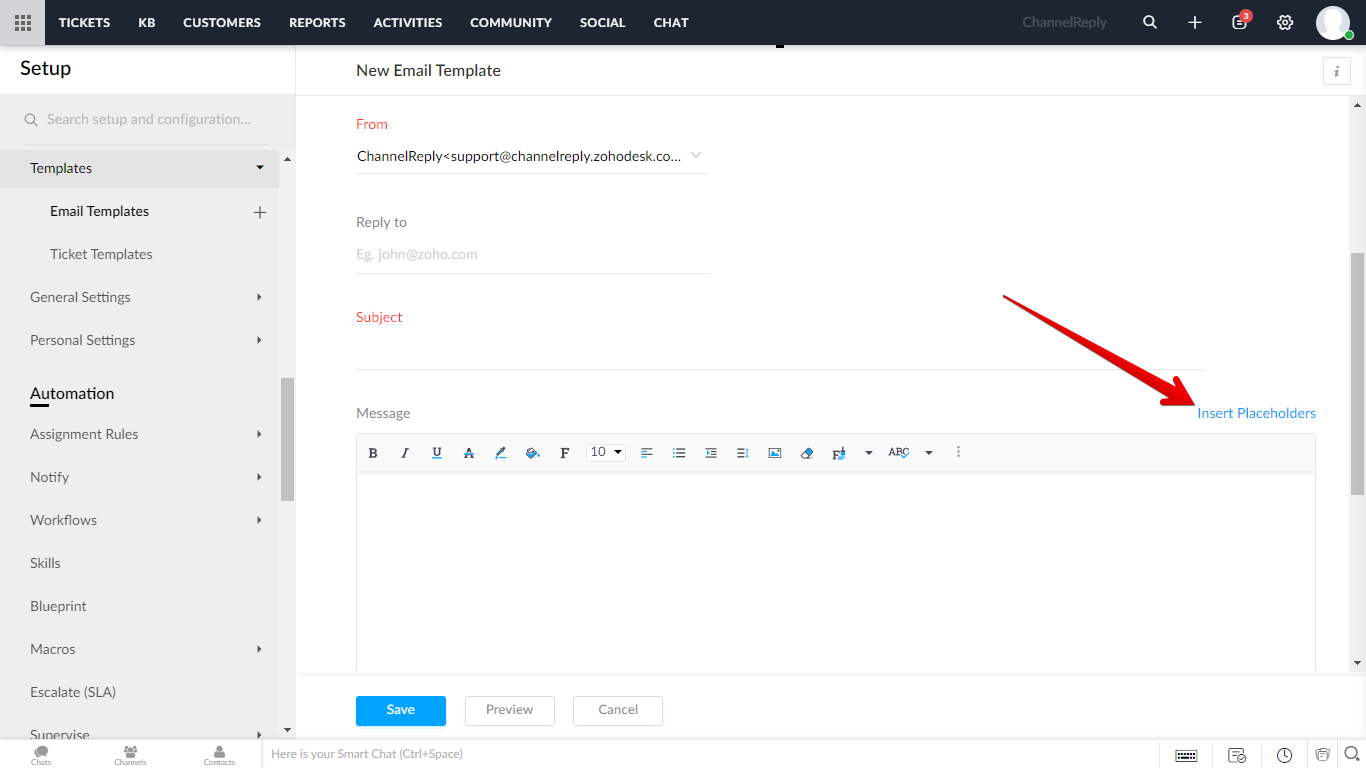Expand the Workflows sidebar section

coord(259,520)
